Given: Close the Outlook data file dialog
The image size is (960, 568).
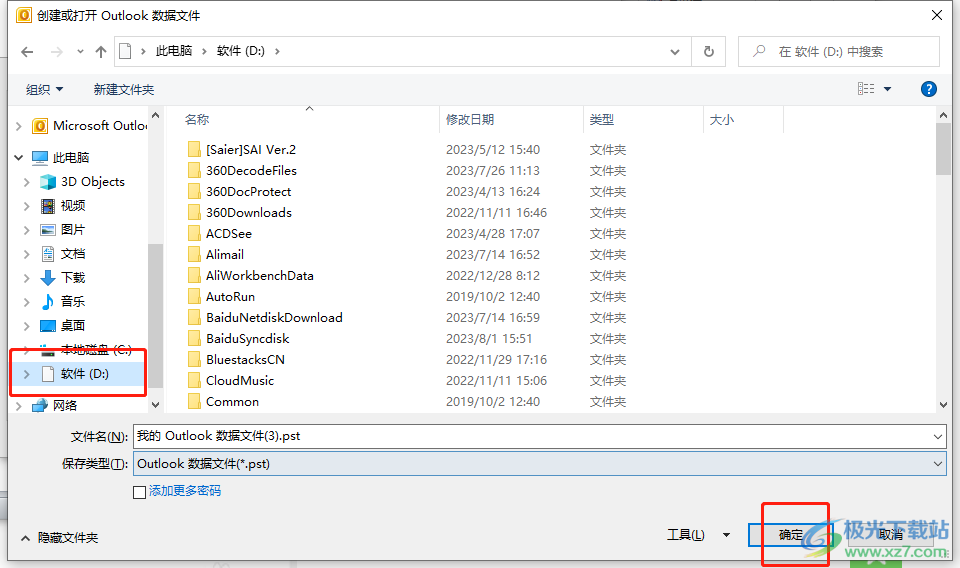Looking at the screenshot, I should tap(937, 15).
